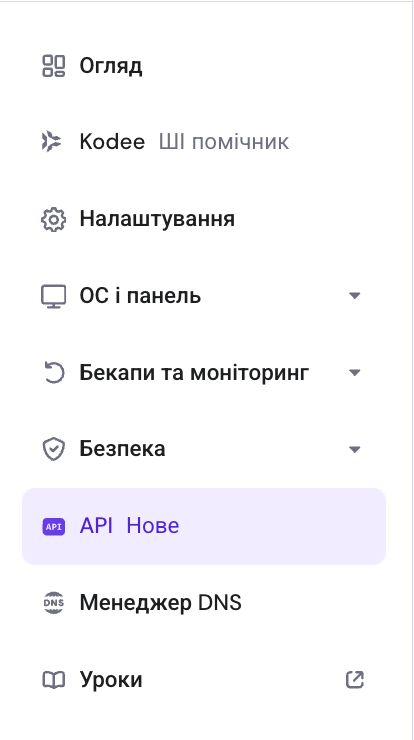Select the Менеджер DNS menu entry
This screenshot has height=740, width=414.
[204, 603]
